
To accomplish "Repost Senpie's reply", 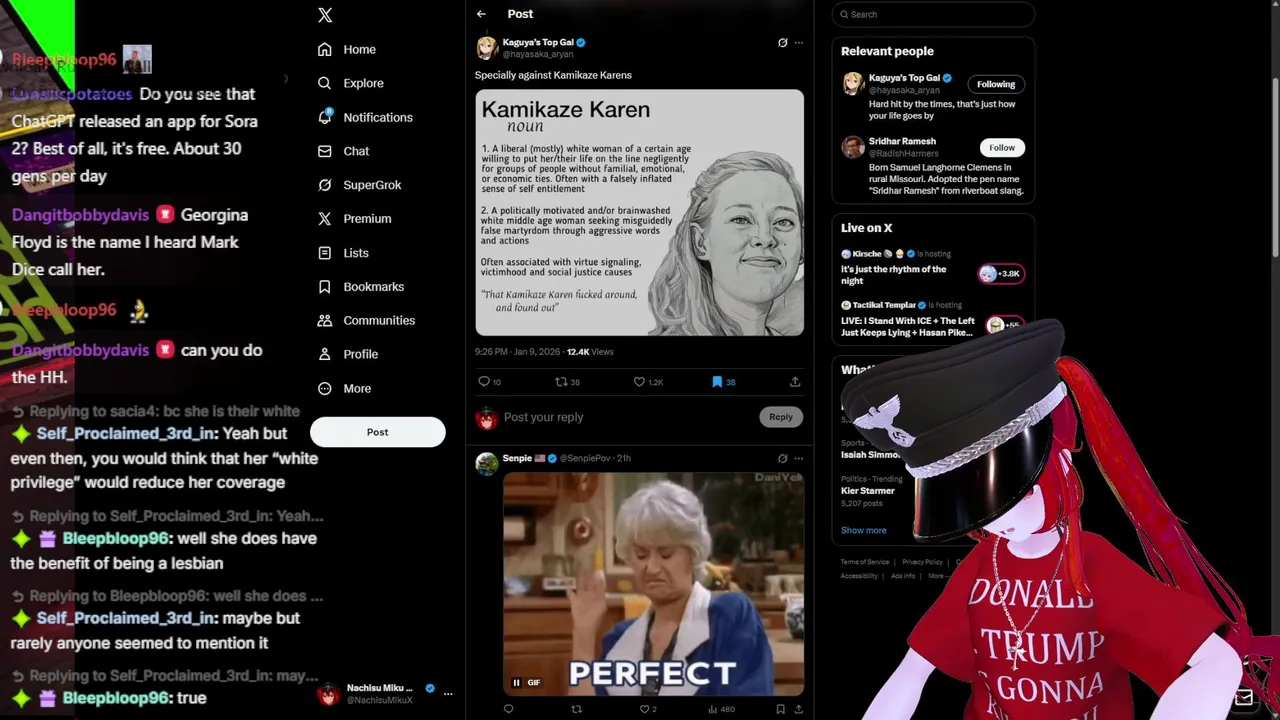I will [x=576, y=709].
